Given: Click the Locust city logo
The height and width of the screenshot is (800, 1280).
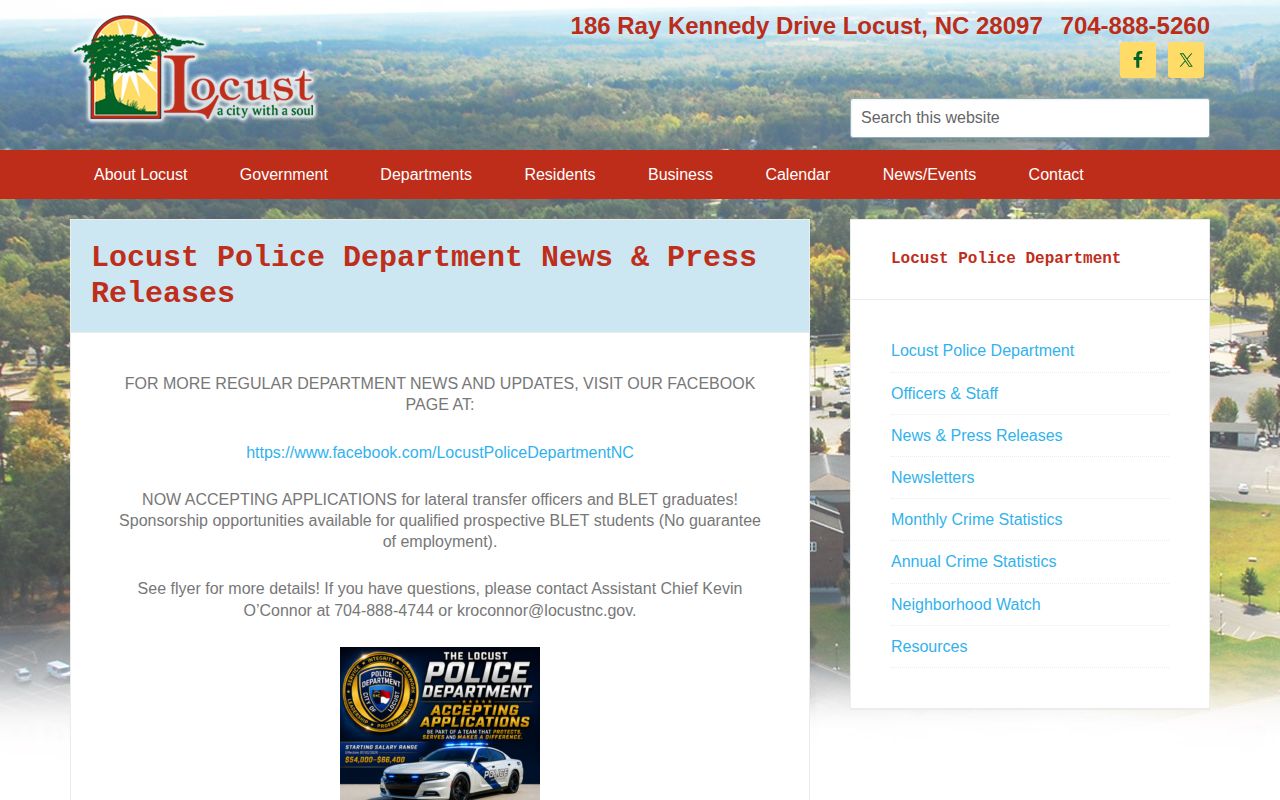Looking at the screenshot, I should tap(196, 70).
